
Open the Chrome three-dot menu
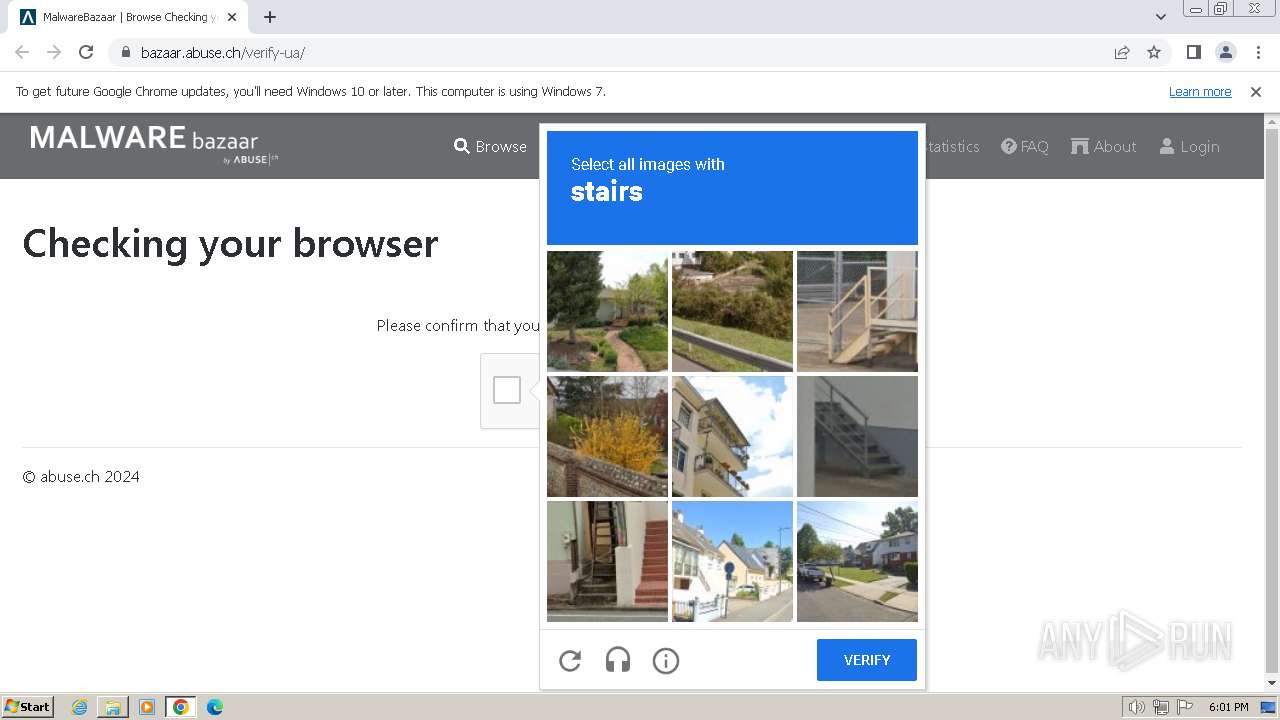point(1258,52)
